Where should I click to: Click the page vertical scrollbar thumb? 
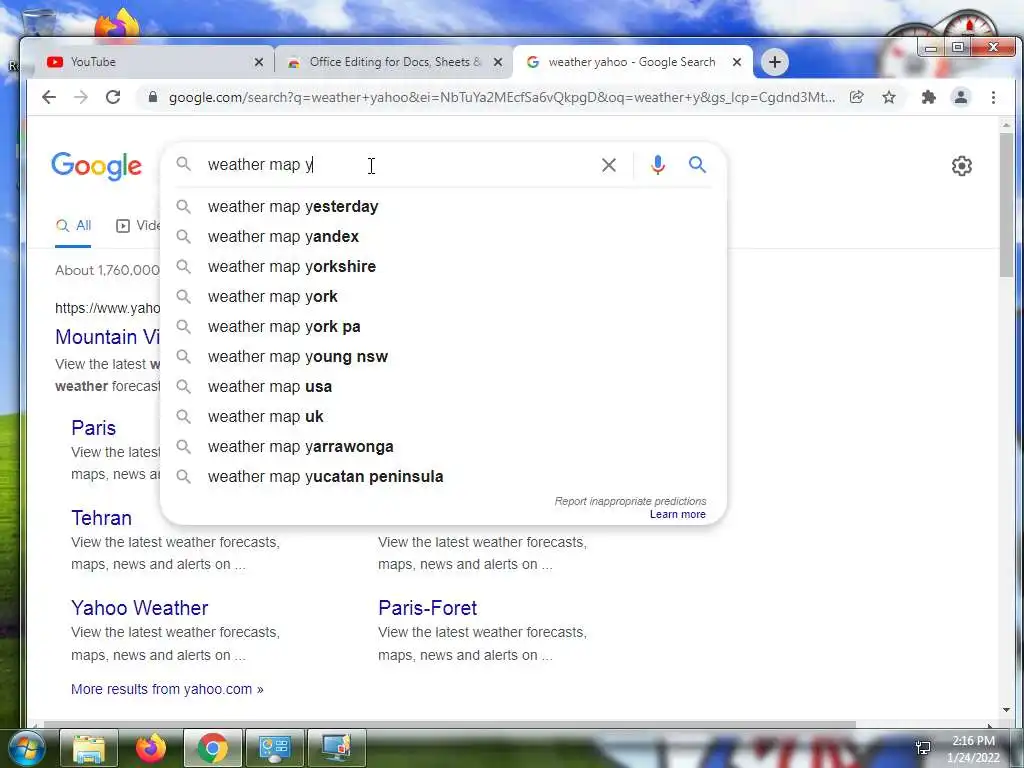pos(1006,205)
